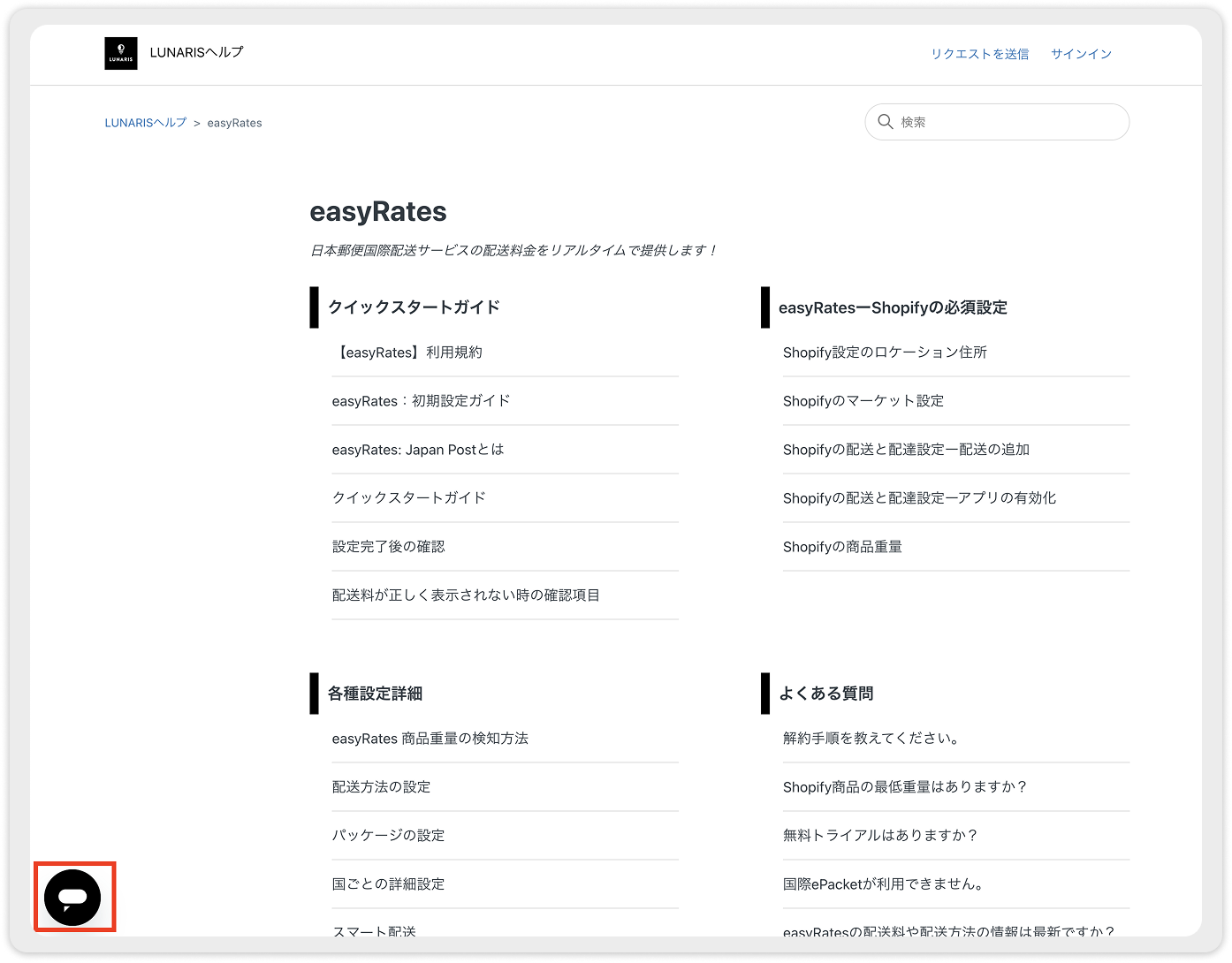Click the サインイン link
1232x963 pixels.
pyautogui.click(x=1081, y=54)
